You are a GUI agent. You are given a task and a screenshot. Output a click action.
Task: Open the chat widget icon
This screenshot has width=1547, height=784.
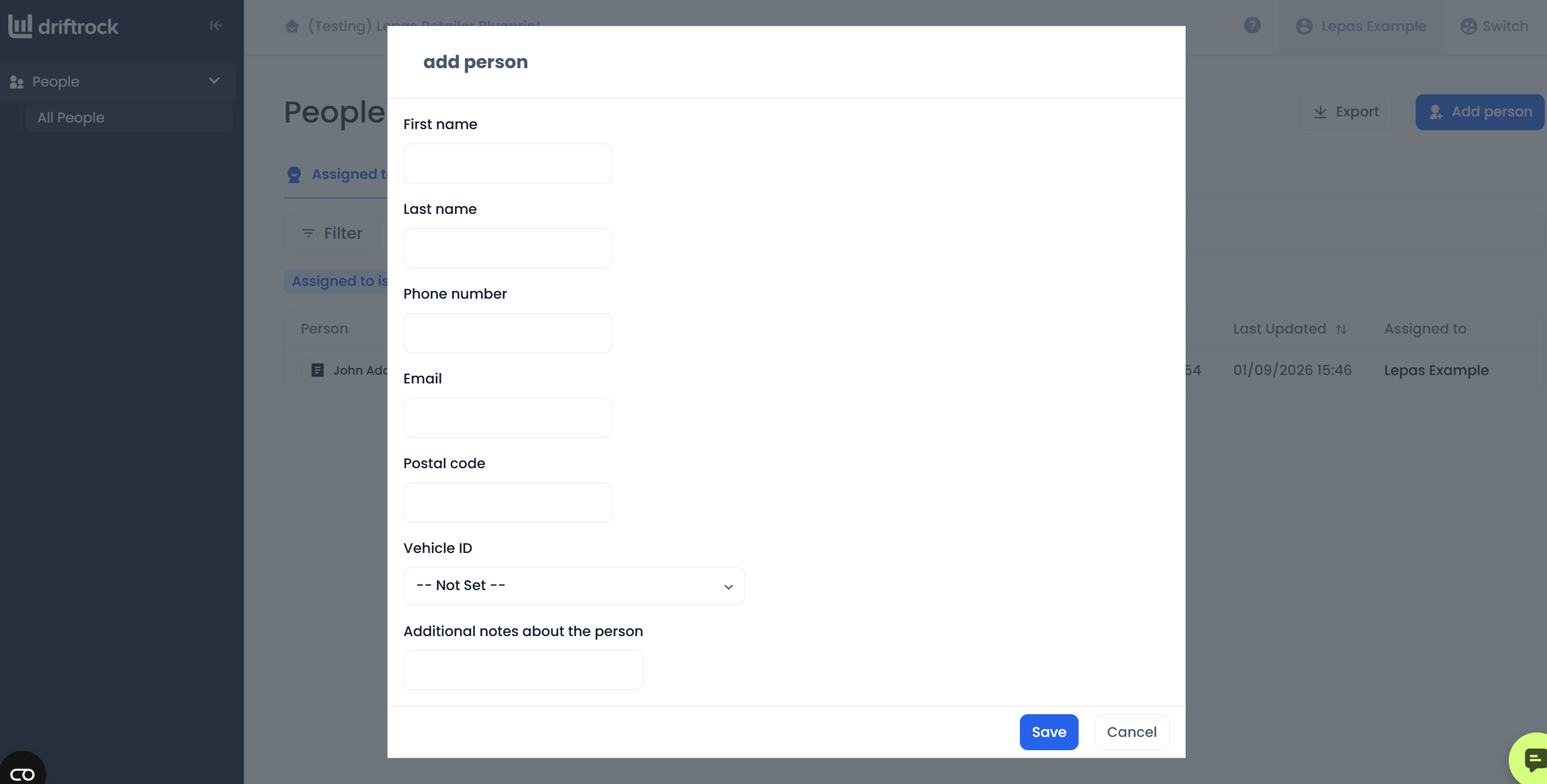[x=1533, y=760]
